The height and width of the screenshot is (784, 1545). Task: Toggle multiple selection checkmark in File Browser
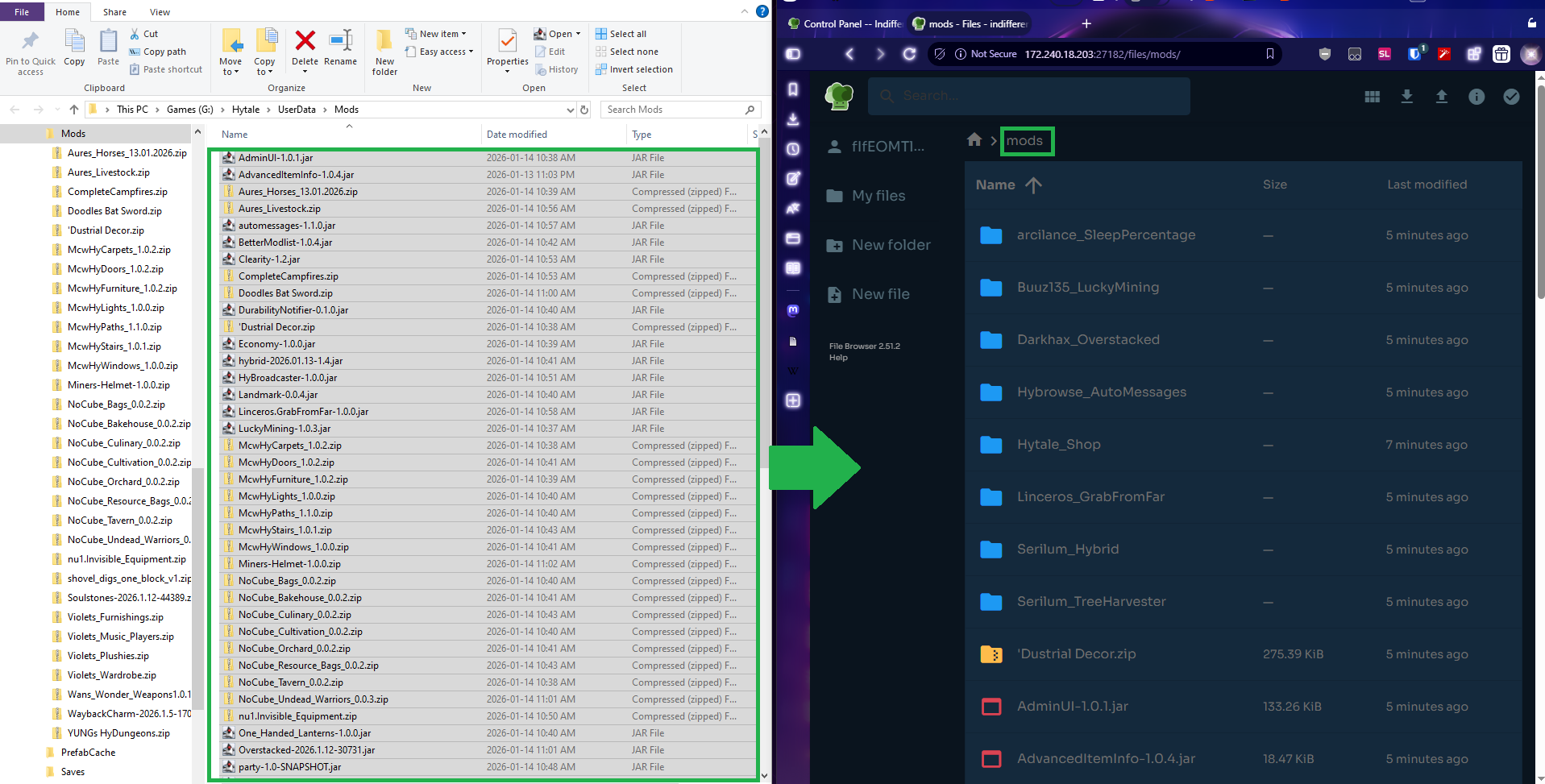(1511, 97)
